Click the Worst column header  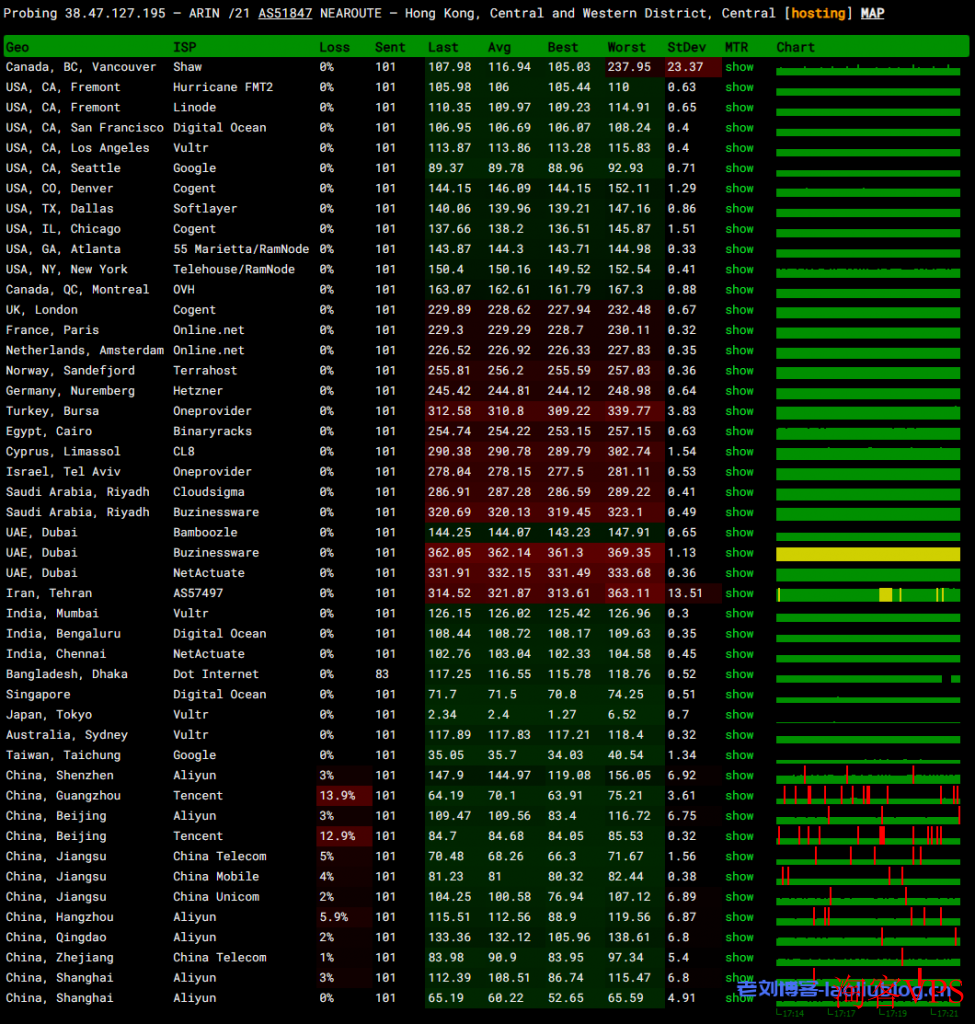626,47
